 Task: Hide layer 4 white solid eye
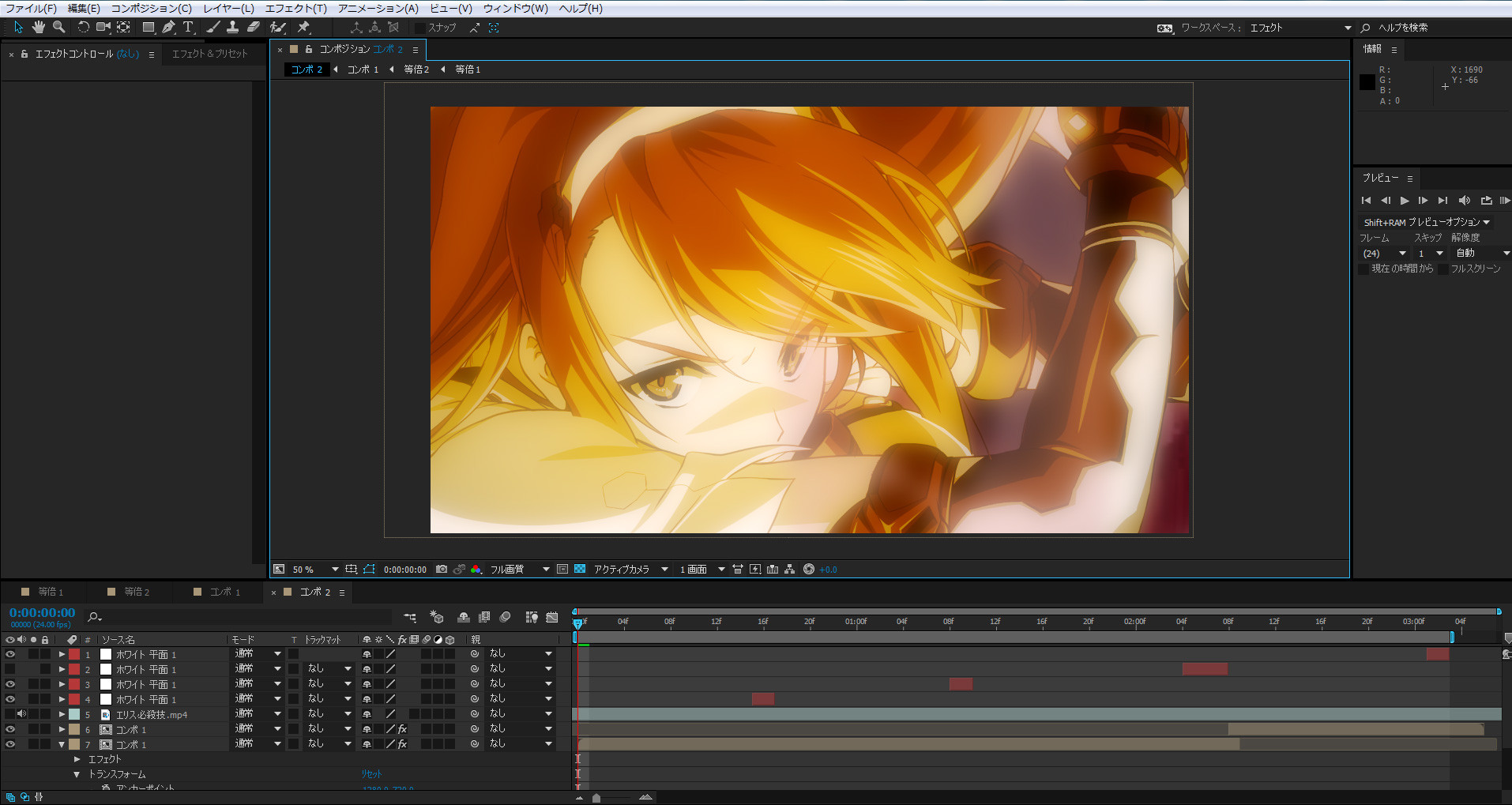[x=10, y=699]
